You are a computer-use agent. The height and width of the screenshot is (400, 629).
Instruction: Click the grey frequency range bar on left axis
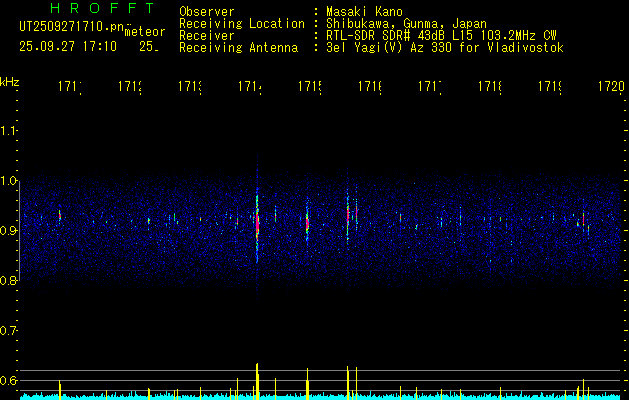tap(19, 231)
